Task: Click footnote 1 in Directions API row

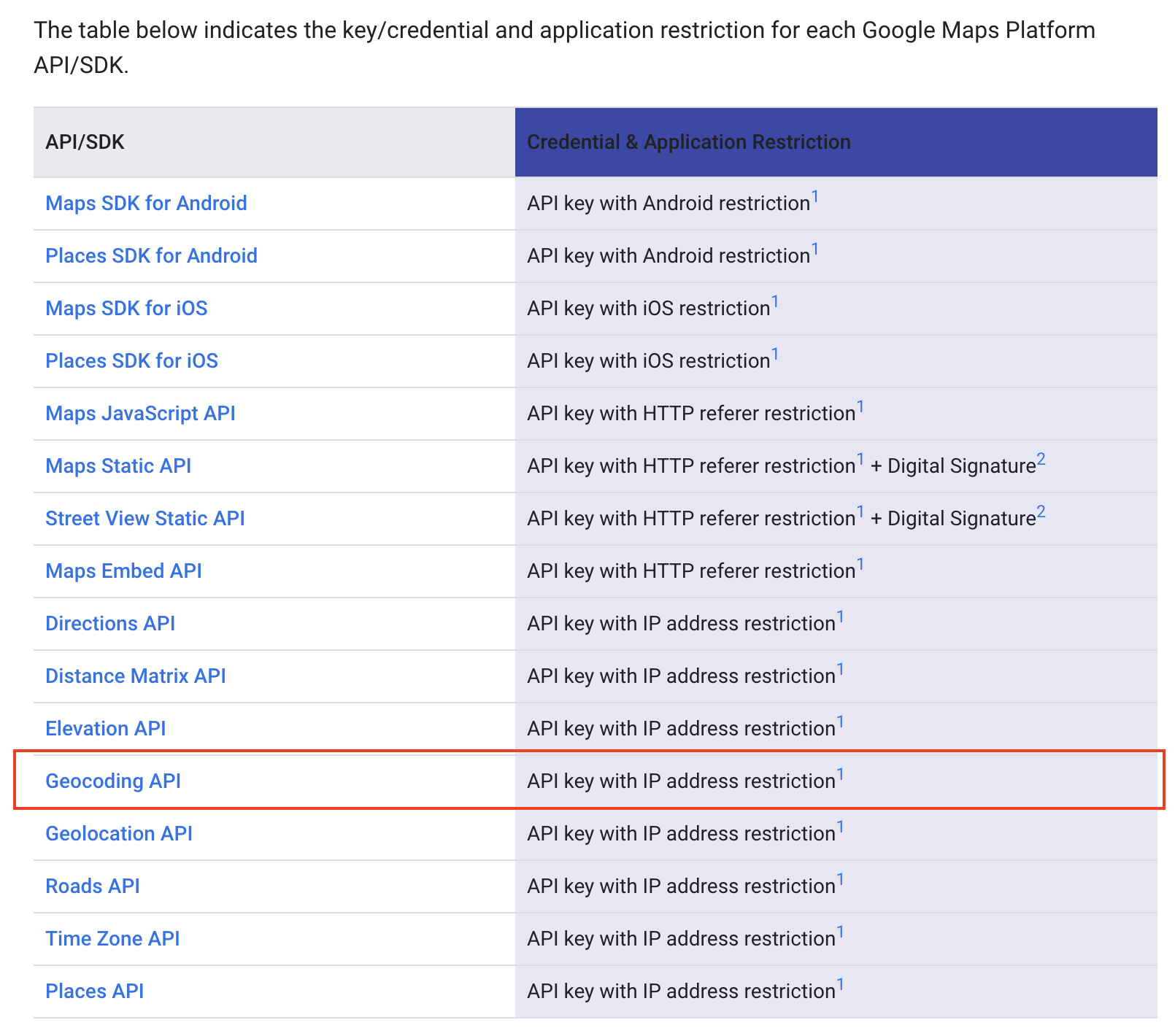Action: tap(841, 617)
